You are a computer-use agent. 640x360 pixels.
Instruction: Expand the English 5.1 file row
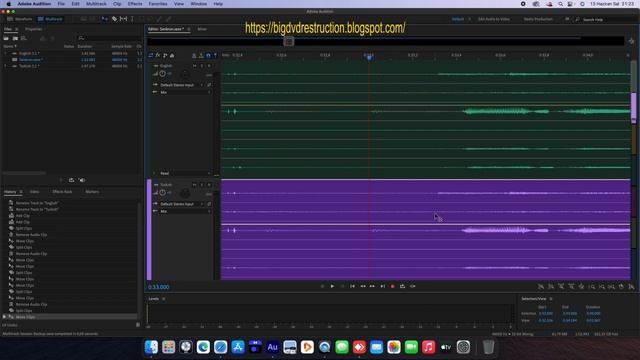pyautogui.click(x=5, y=53)
